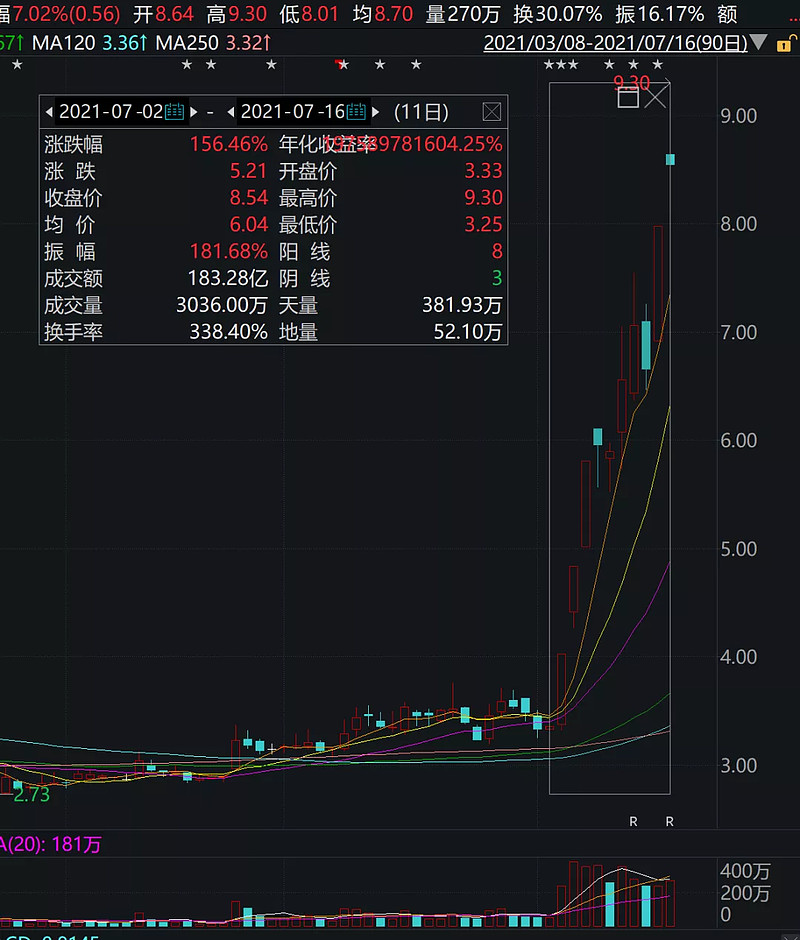Click the 阳线 8 count value

pos(497,251)
